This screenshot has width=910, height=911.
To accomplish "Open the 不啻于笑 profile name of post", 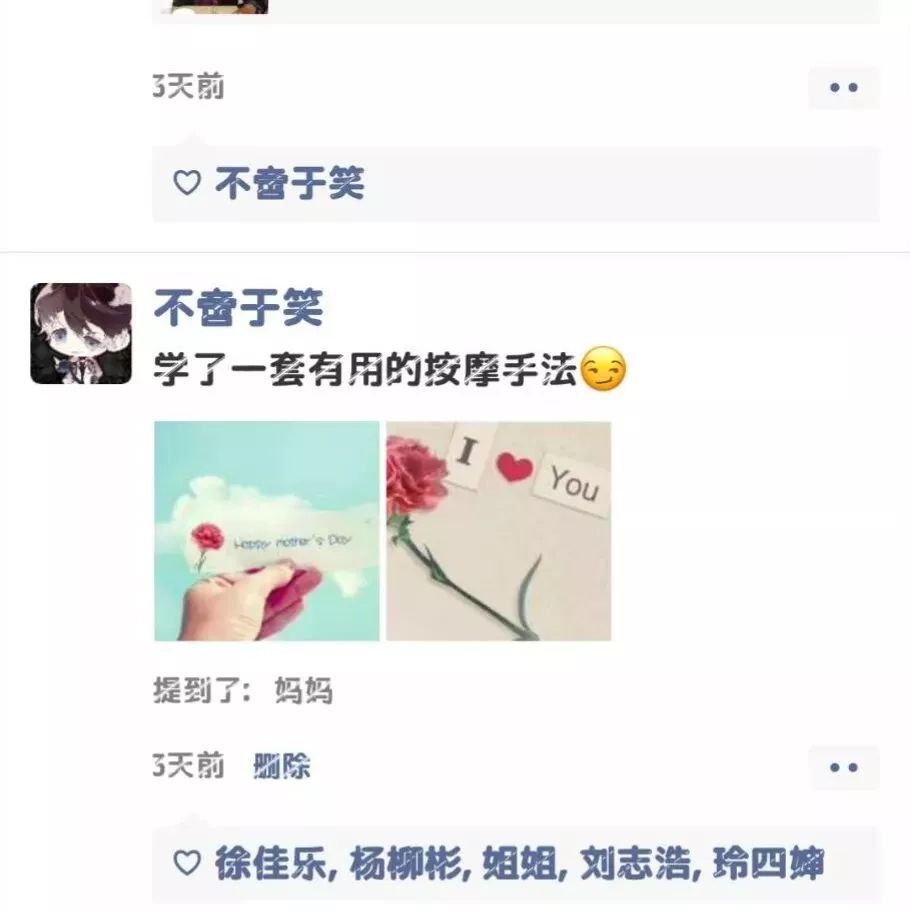I will [x=238, y=307].
